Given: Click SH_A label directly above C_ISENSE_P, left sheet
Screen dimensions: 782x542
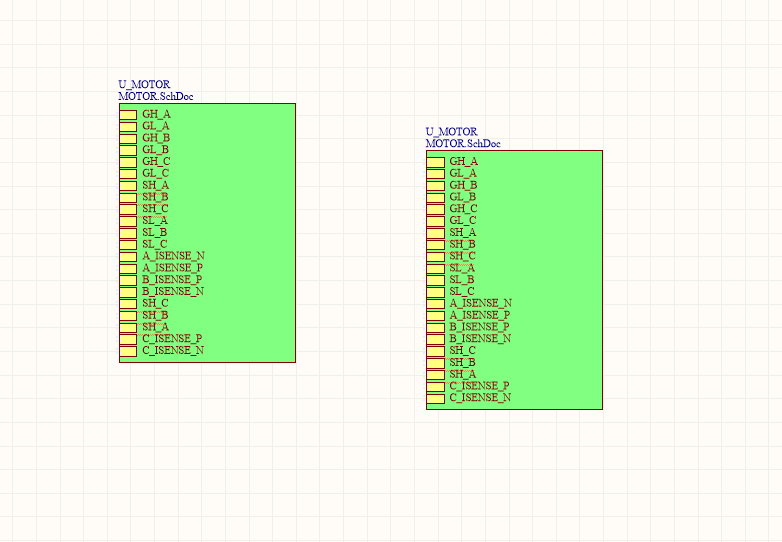Looking at the screenshot, I should 156,327.
